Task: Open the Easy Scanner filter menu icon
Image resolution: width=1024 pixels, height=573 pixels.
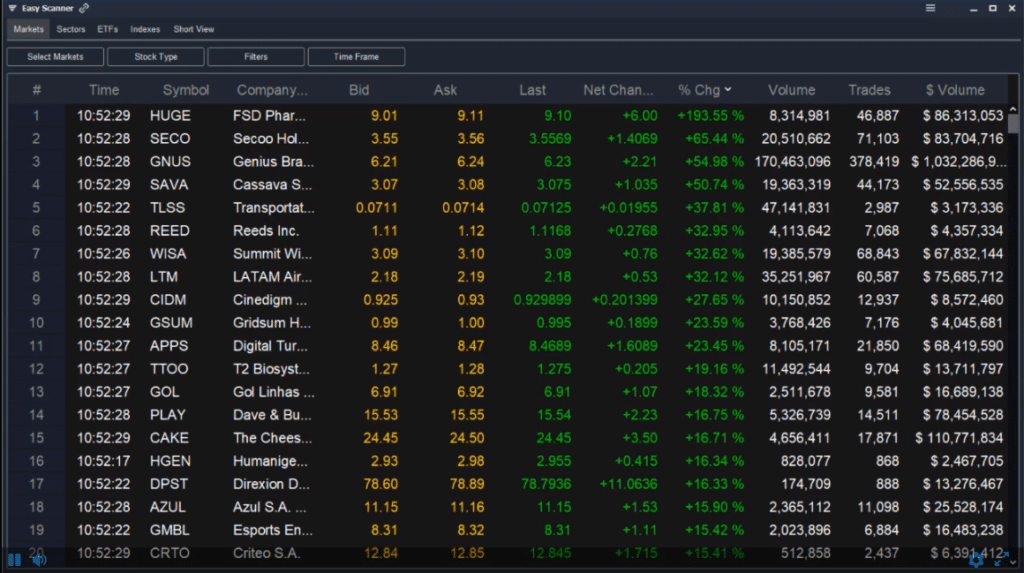Action: click(12, 8)
